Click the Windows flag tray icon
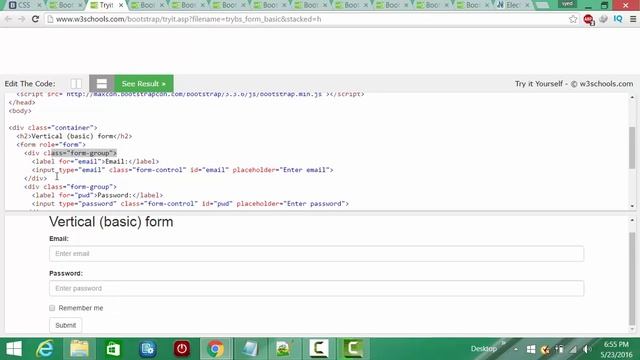The image size is (640, 360). (x=531, y=349)
